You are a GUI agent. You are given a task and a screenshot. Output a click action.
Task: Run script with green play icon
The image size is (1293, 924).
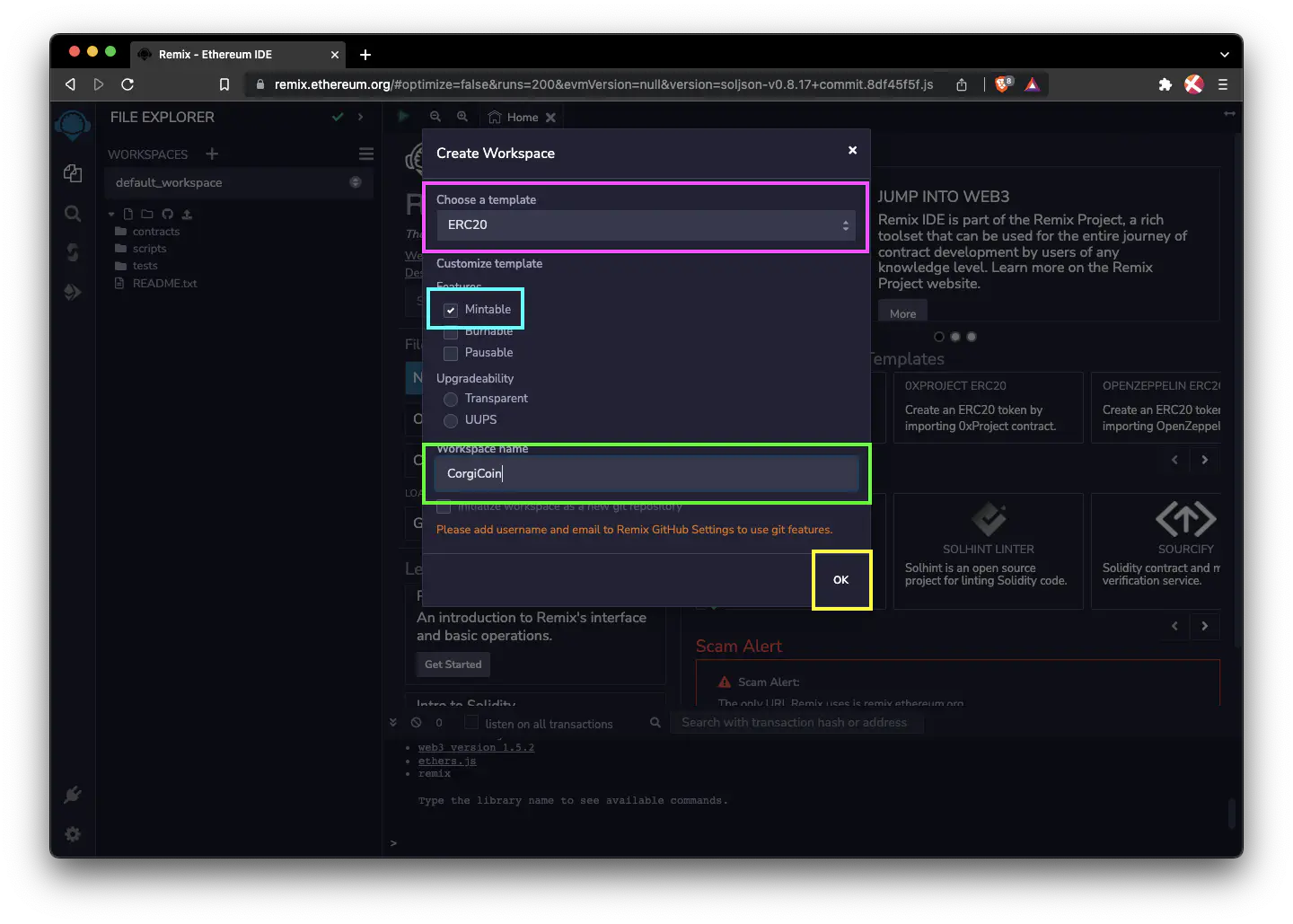point(404,117)
